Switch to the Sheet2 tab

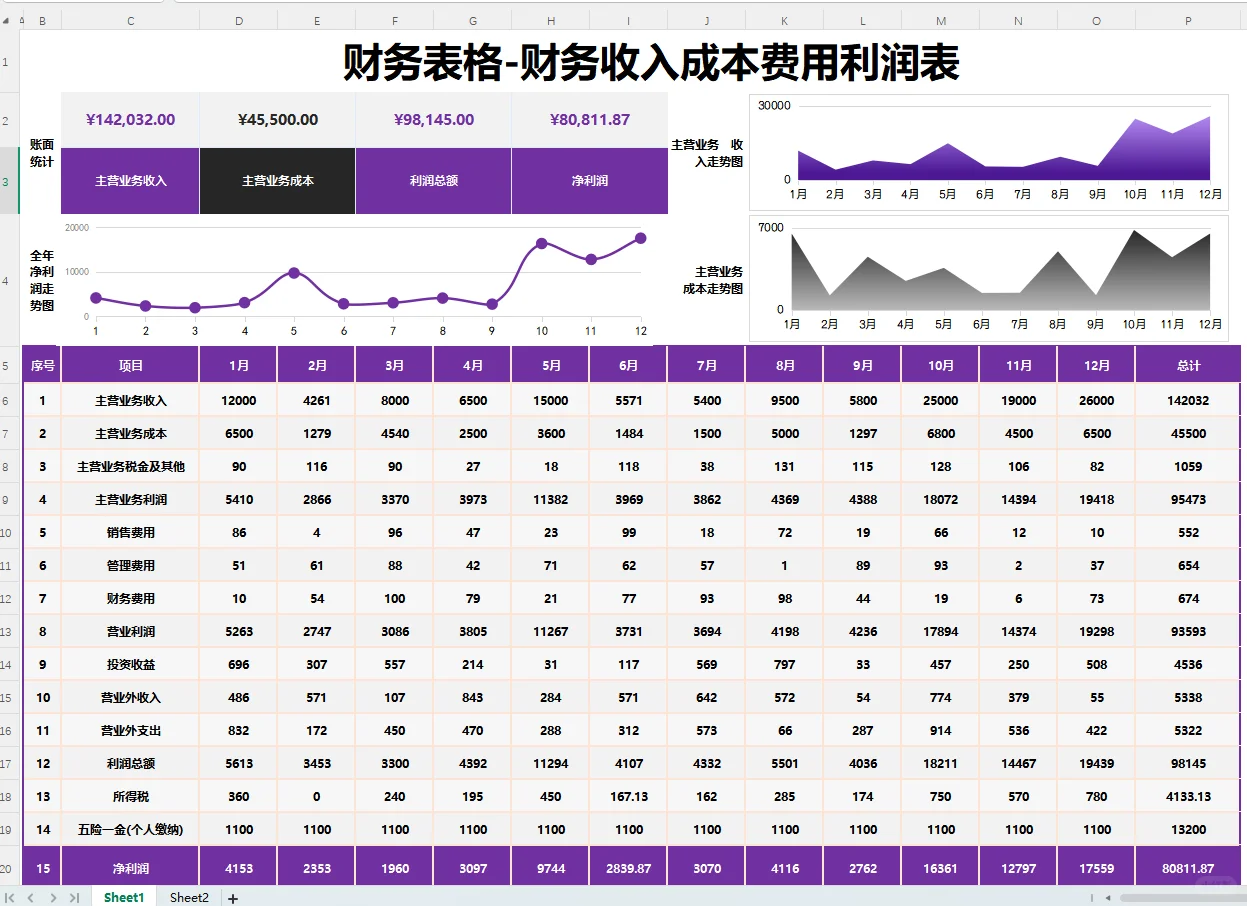pyautogui.click(x=188, y=897)
